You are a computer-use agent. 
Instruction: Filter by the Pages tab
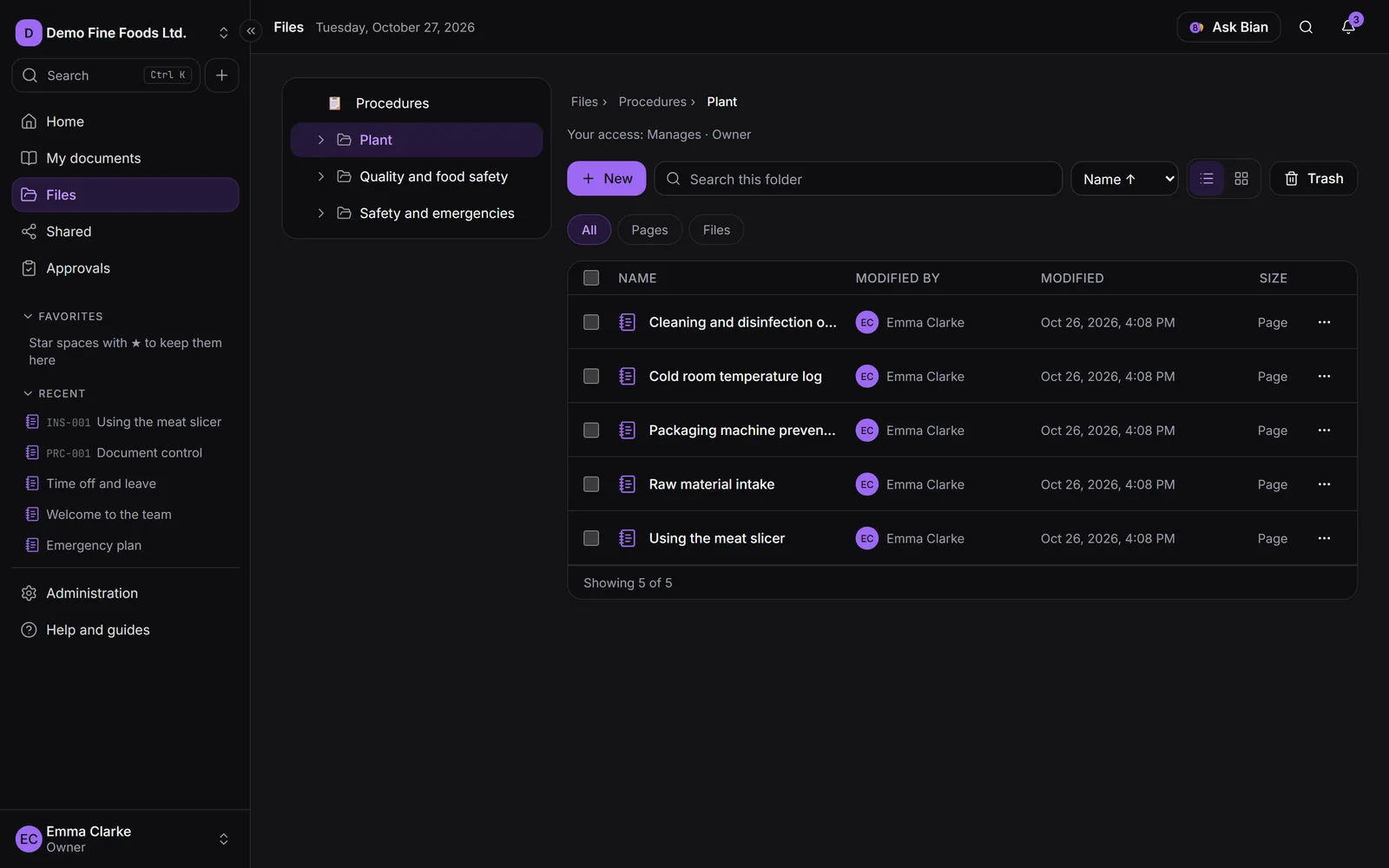649,230
